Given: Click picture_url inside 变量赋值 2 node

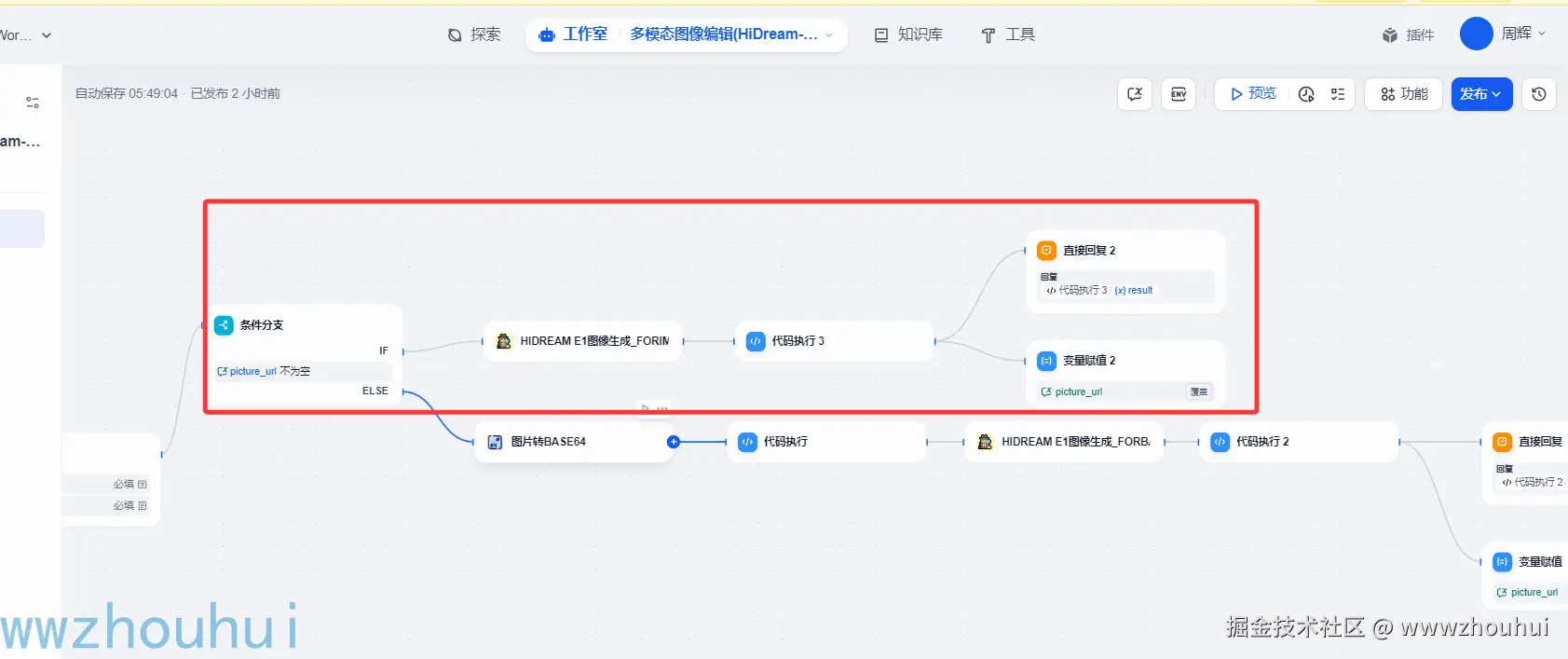Looking at the screenshot, I should pos(1071,392).
